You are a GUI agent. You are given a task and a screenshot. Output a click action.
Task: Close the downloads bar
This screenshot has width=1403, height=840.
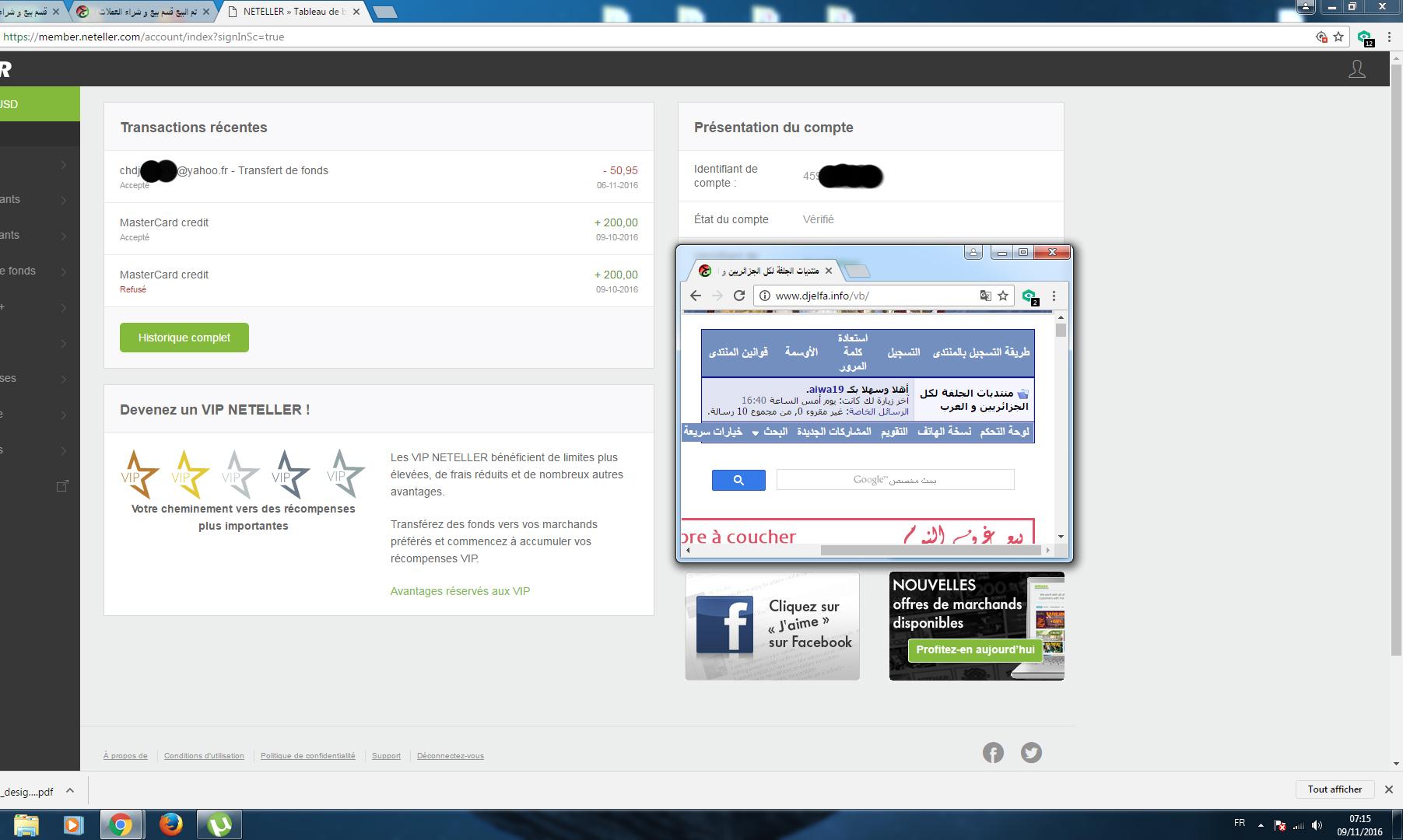coord(1389,789)
